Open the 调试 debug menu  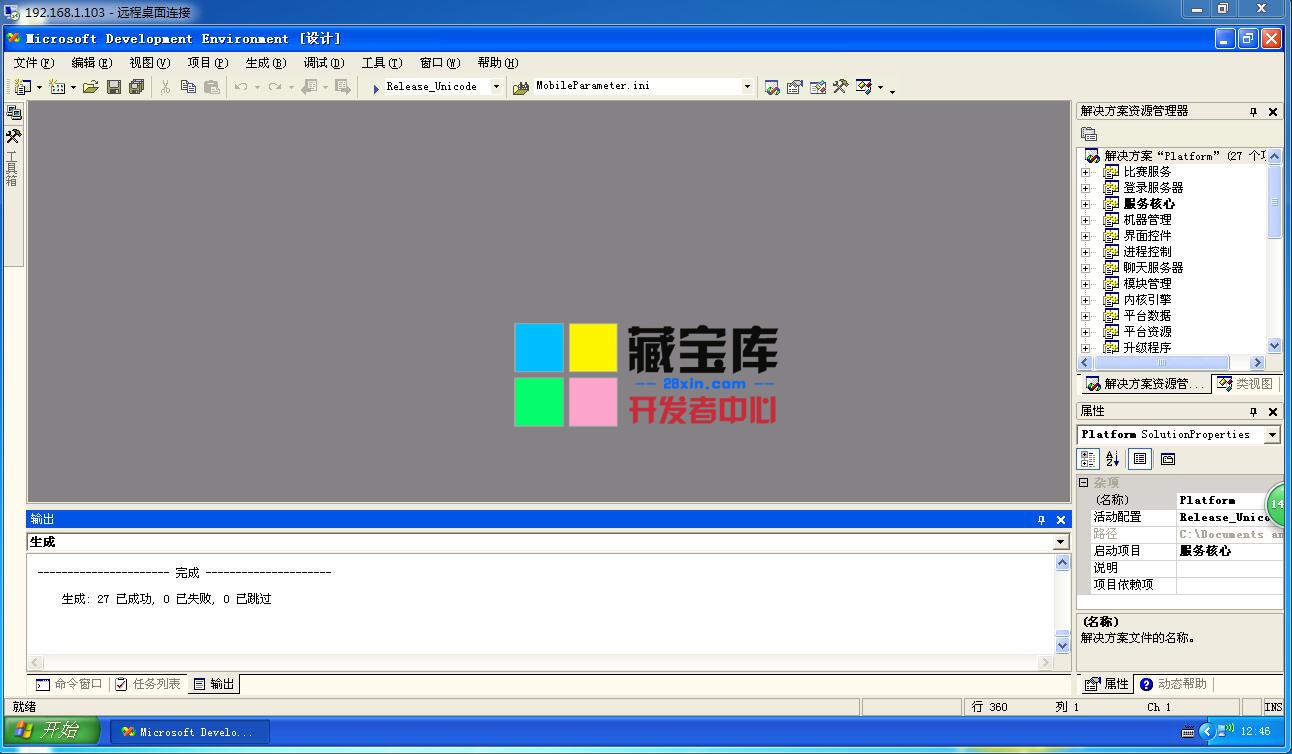coord(324,63)
